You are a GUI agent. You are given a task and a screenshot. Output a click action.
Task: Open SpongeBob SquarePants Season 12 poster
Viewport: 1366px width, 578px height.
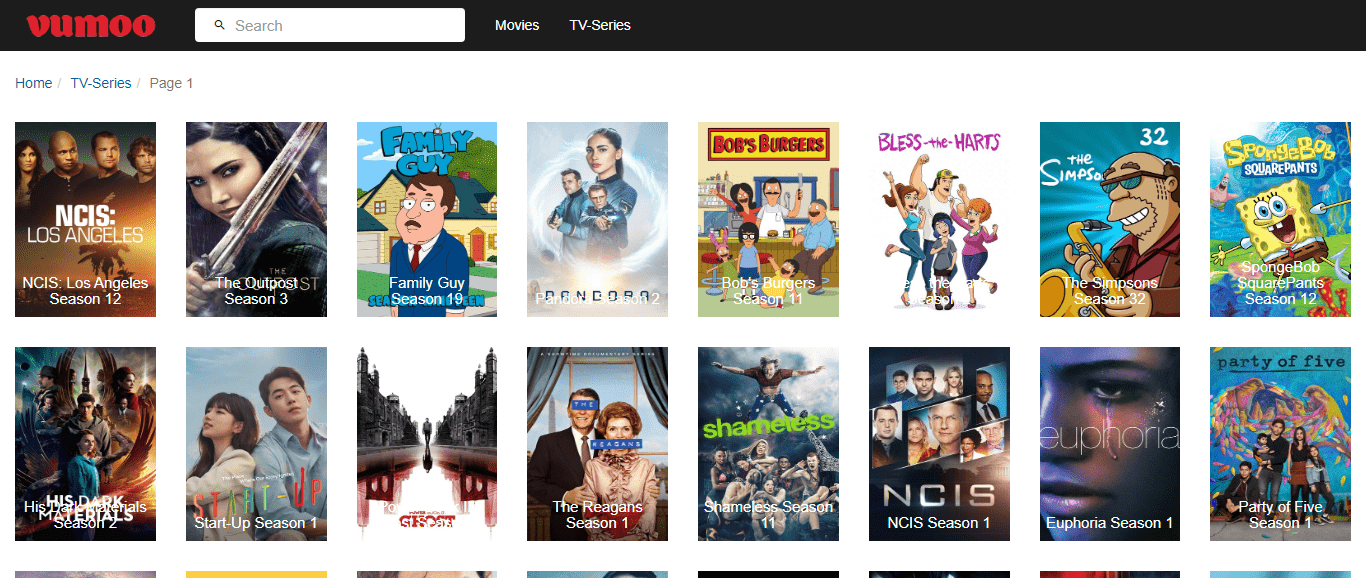coord(1280,219)
